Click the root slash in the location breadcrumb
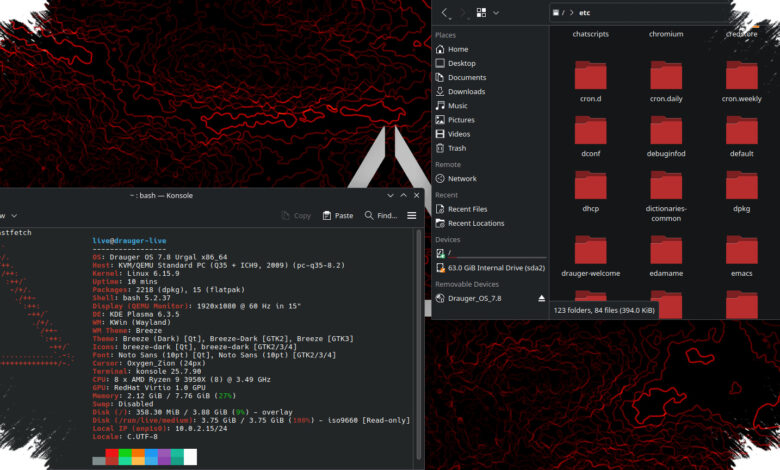Viewport: 780px width, 470px height. (563, 13)
